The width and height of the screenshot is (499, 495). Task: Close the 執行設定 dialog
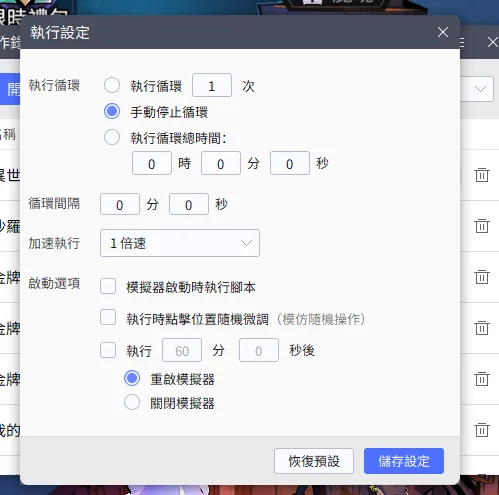(x=443, y=32)
